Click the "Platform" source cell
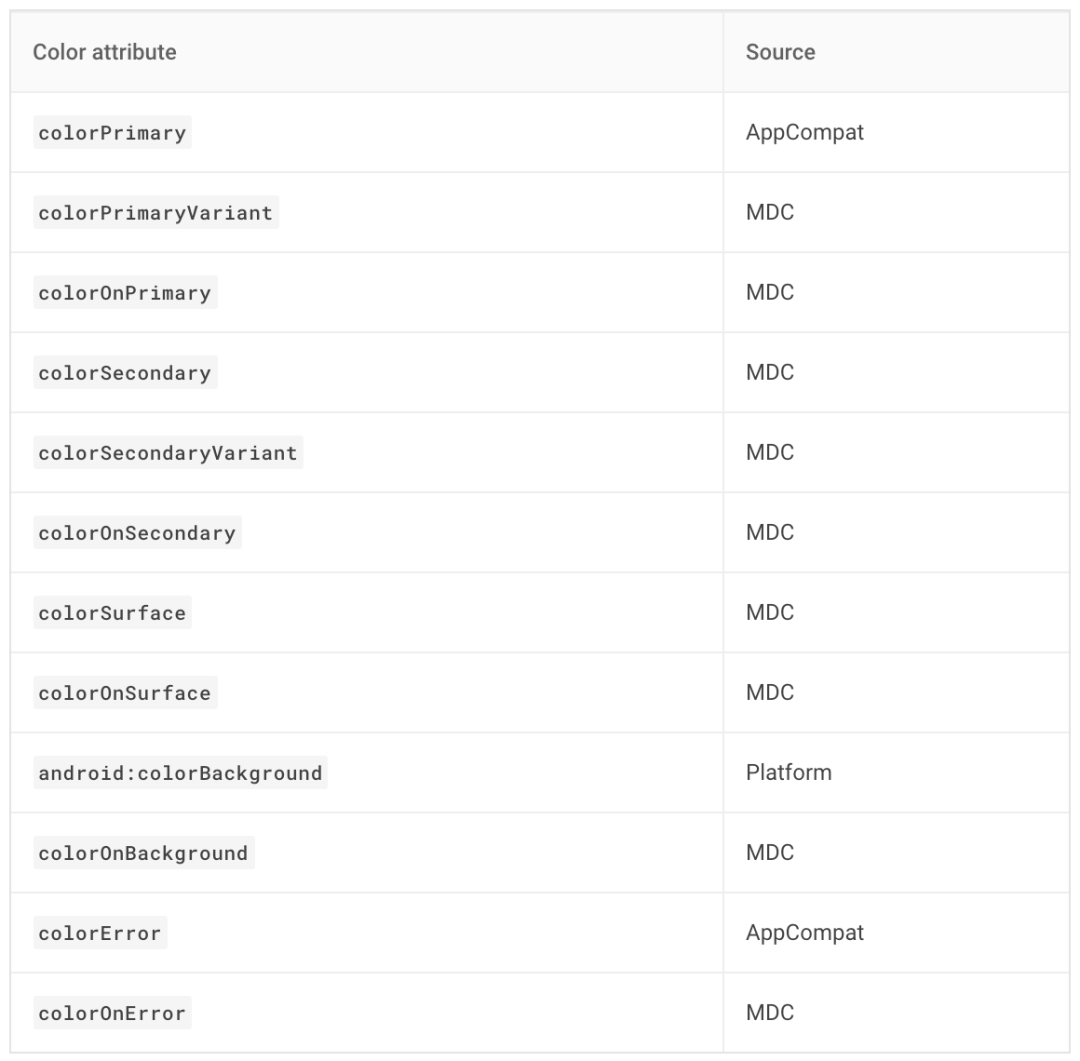1080x1061 pixels. (788, 773)
